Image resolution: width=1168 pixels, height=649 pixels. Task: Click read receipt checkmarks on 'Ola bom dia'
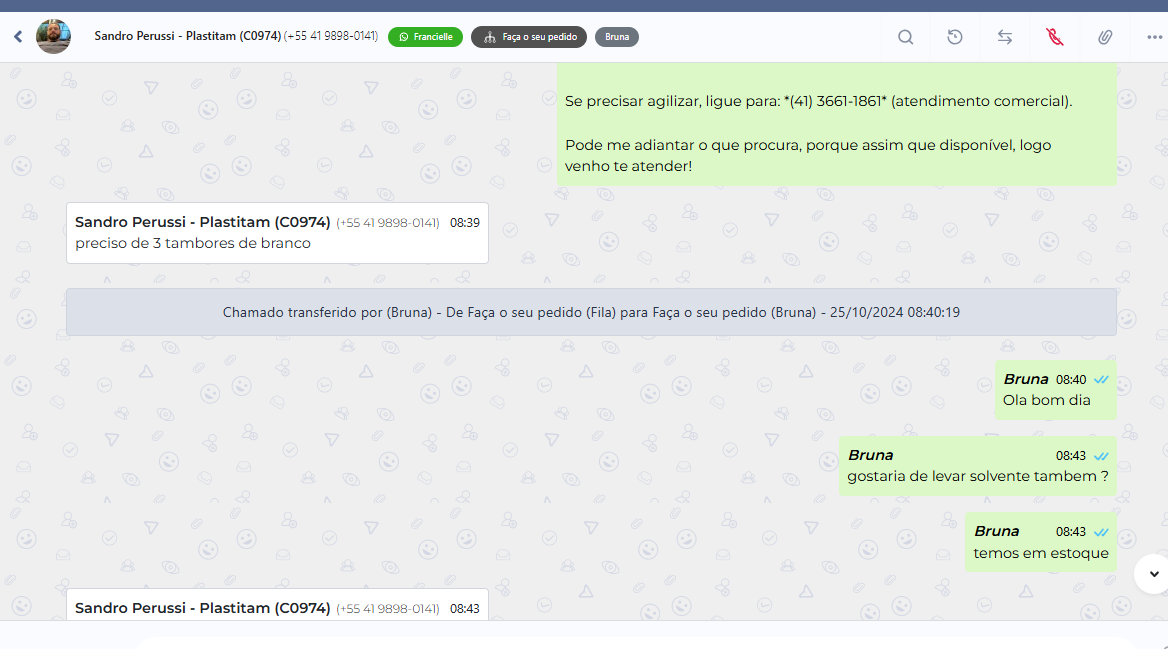pos(1101,380)
